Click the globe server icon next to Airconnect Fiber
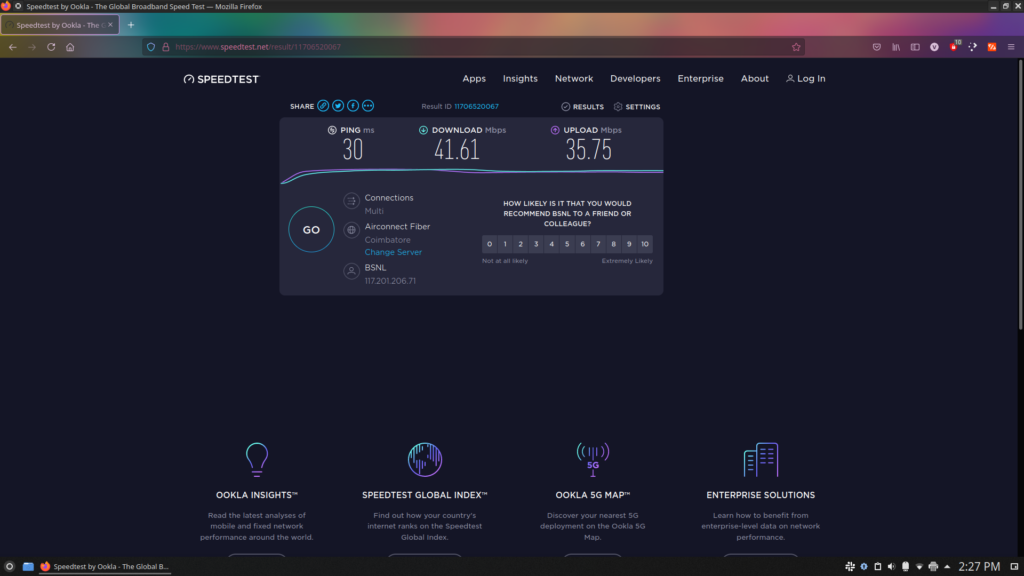 pyautogui.click(x=351, y=230)
